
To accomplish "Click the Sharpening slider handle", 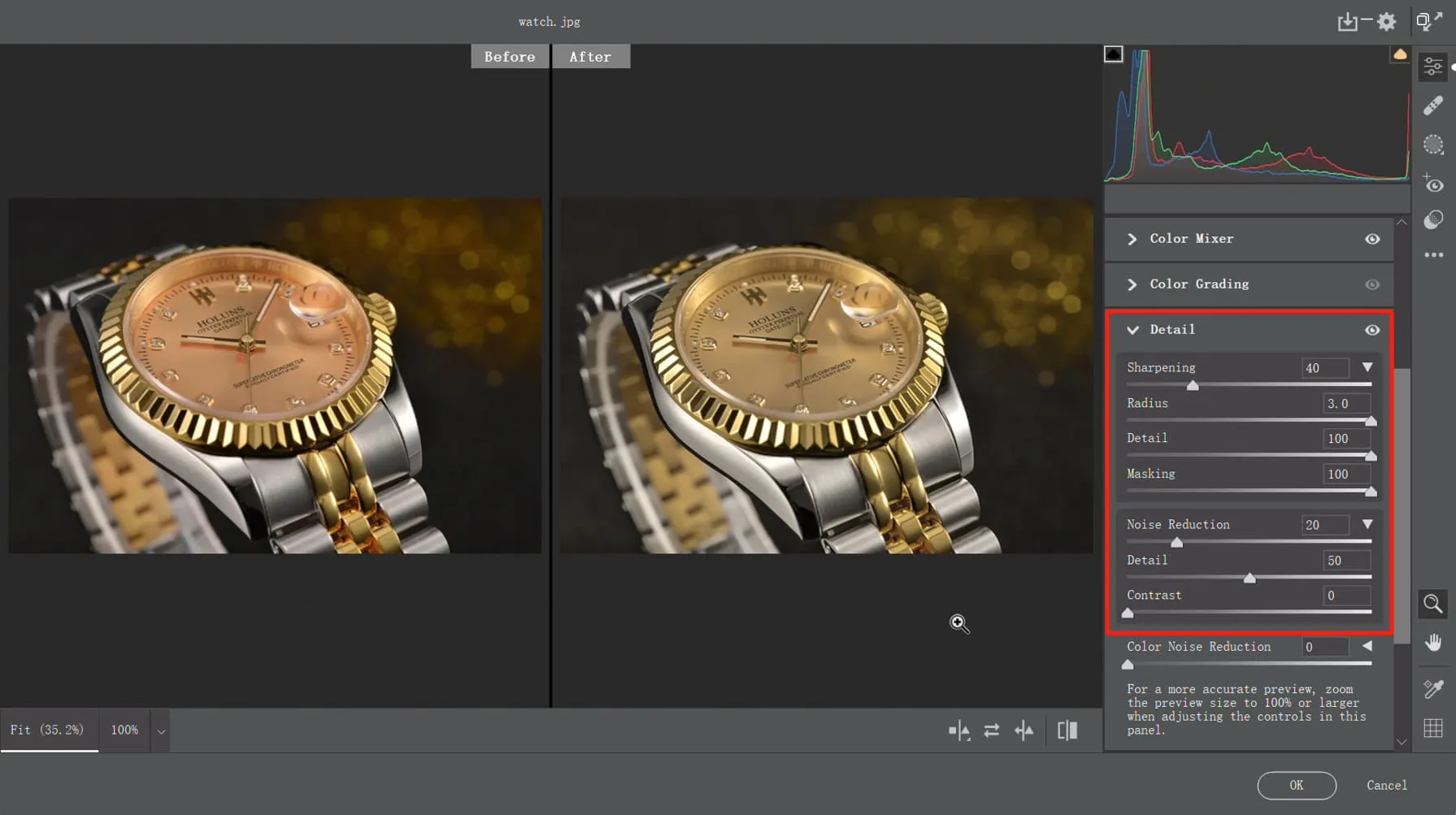I will (x=1193, y=386).
